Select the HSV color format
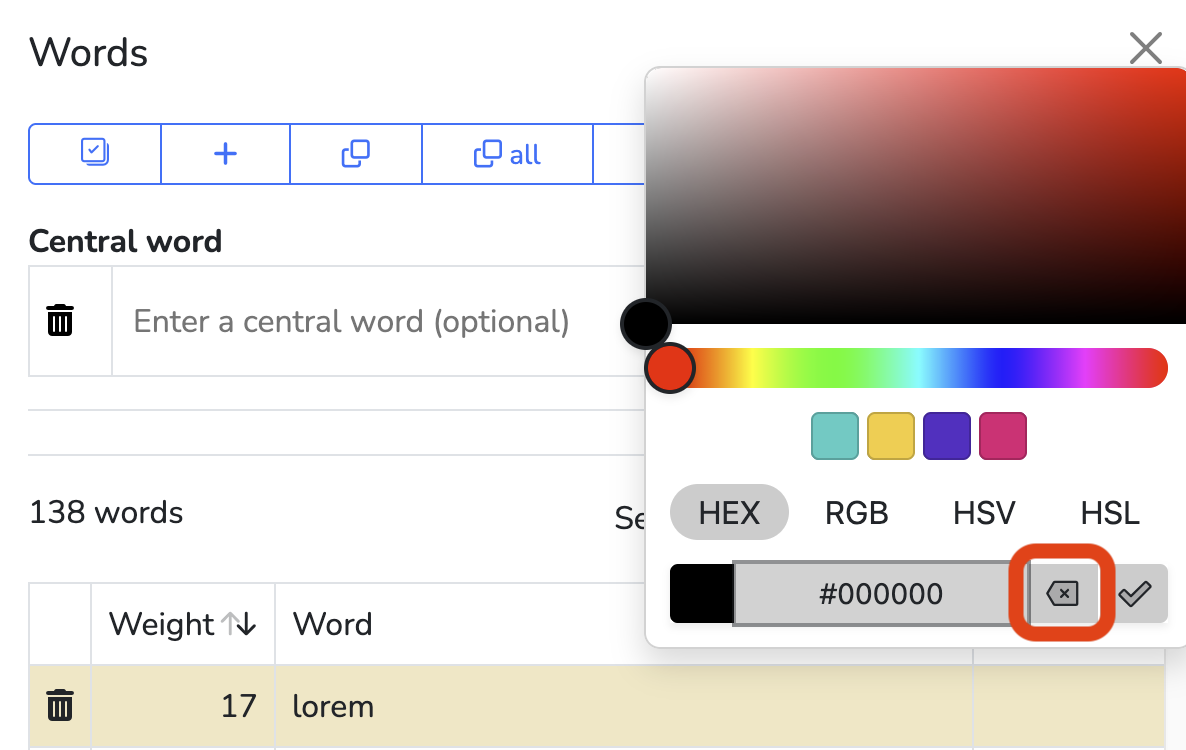The width and height of the screenshot is (1186, 750). coord(984,513)
